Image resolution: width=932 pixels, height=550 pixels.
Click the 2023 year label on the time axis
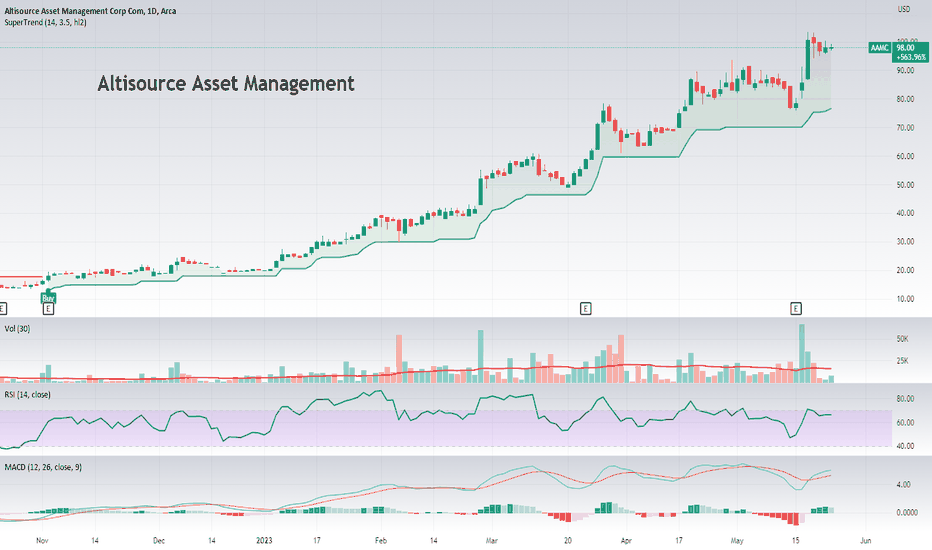[x=264, y=540]
